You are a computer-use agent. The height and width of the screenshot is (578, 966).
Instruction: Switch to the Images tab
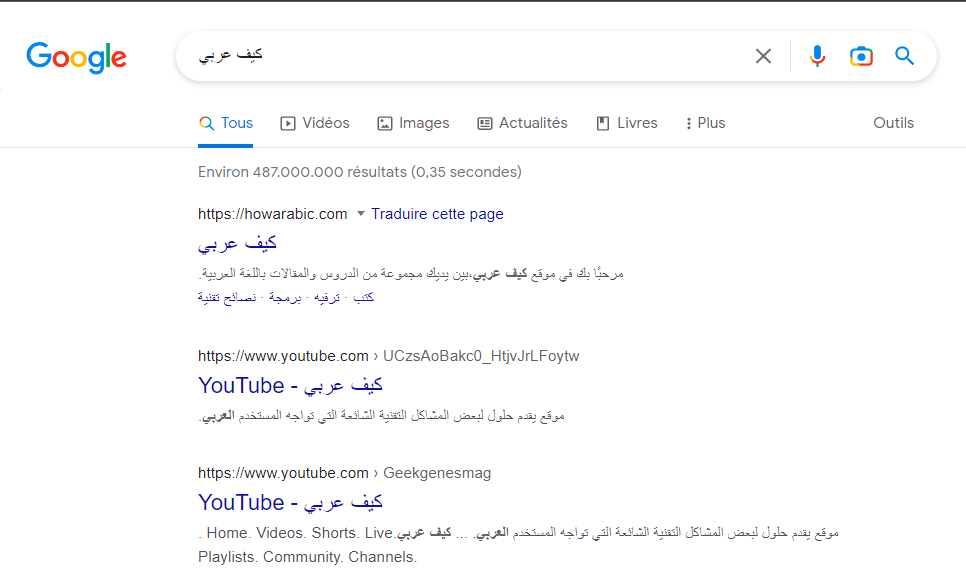[413, 123]
